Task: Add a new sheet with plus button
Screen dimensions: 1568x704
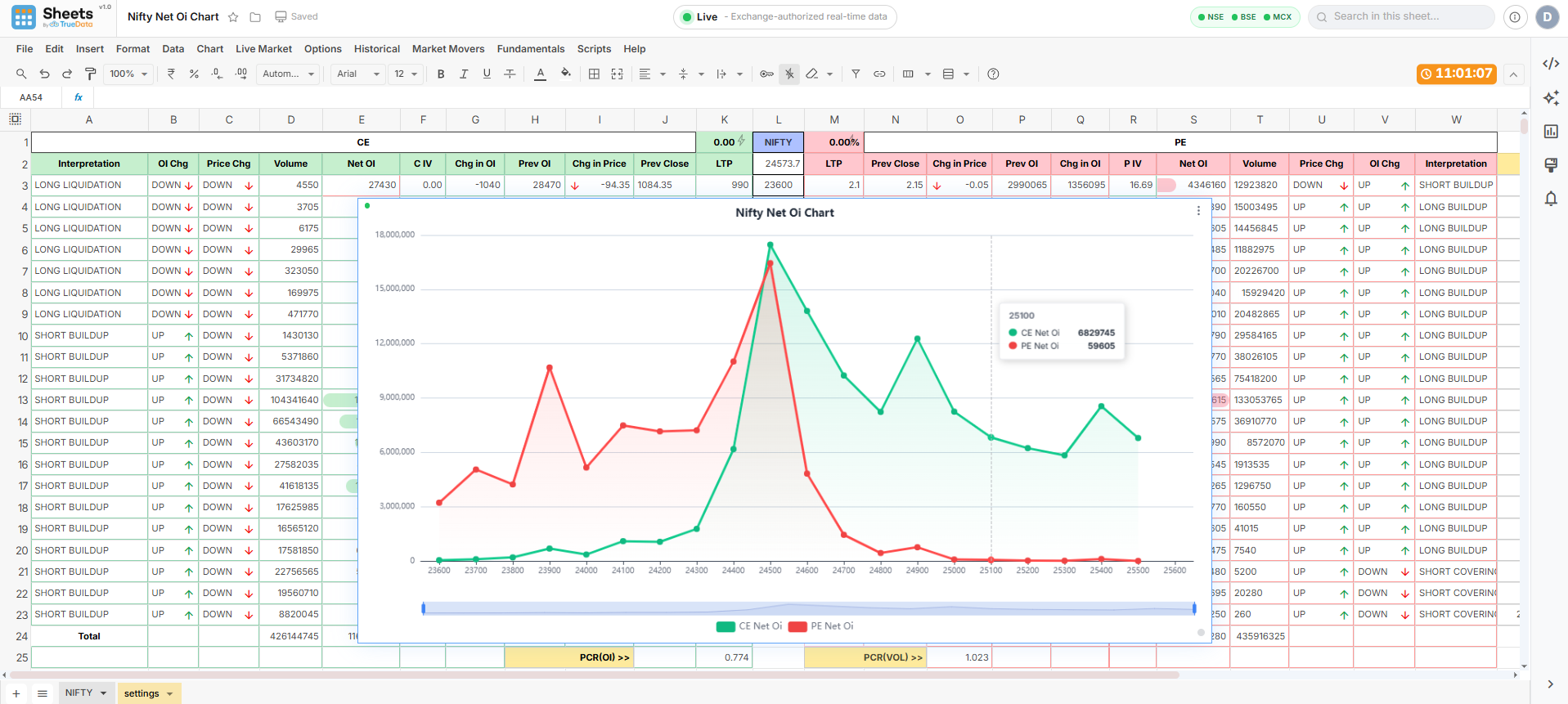Action: pyautogui.click(x=16, y=693)
